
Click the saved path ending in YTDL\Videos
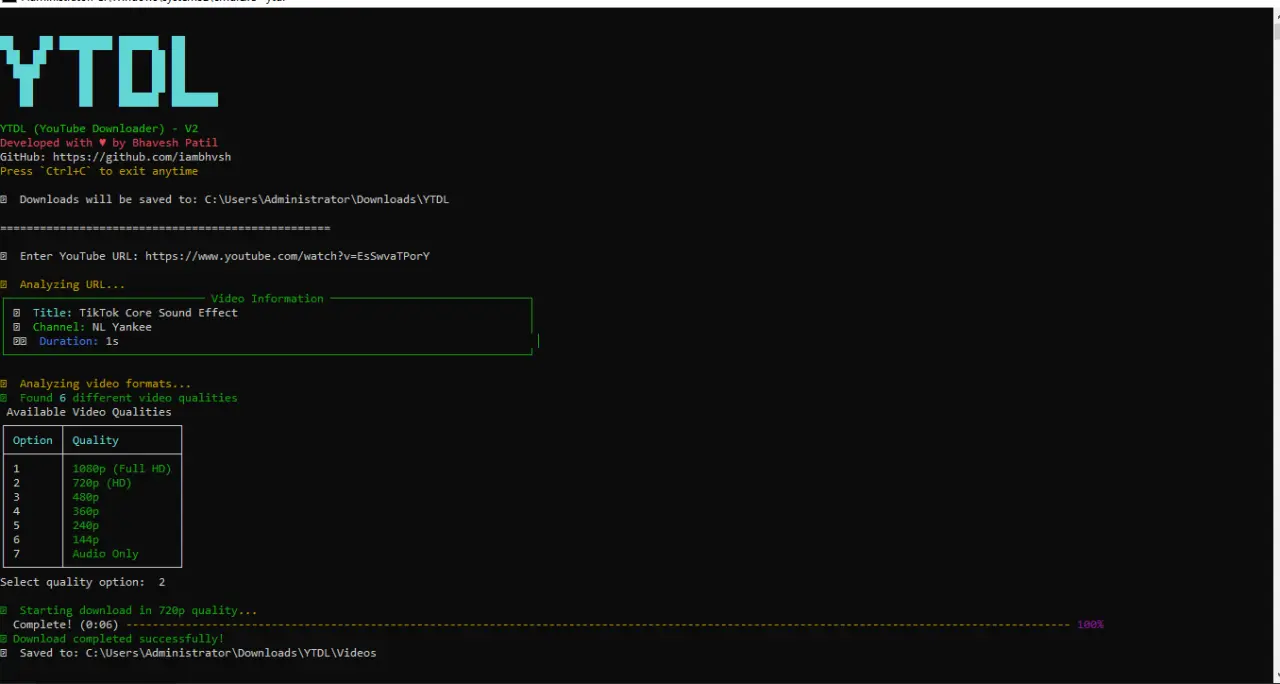231,653
